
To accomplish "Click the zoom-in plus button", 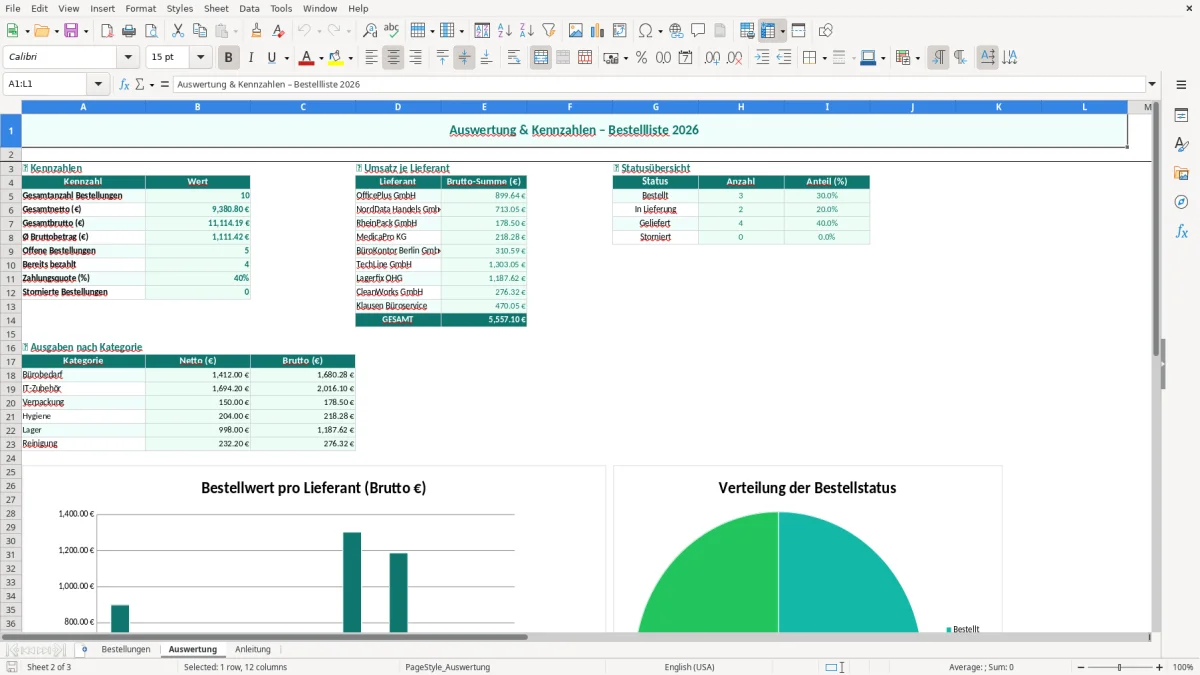I will click(x=1160, y=667).
